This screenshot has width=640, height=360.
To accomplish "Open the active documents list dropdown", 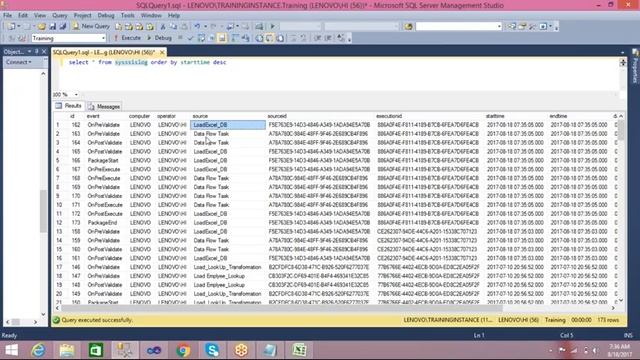I will pos(622,52).
